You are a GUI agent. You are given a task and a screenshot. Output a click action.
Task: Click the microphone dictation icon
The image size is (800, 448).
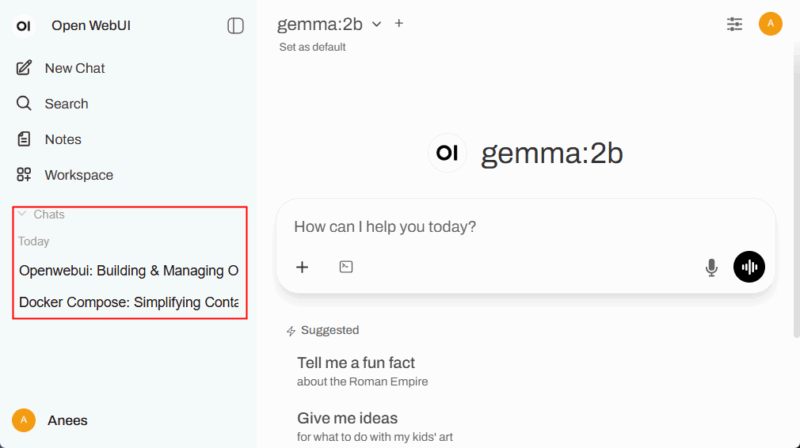pos(712,267)
